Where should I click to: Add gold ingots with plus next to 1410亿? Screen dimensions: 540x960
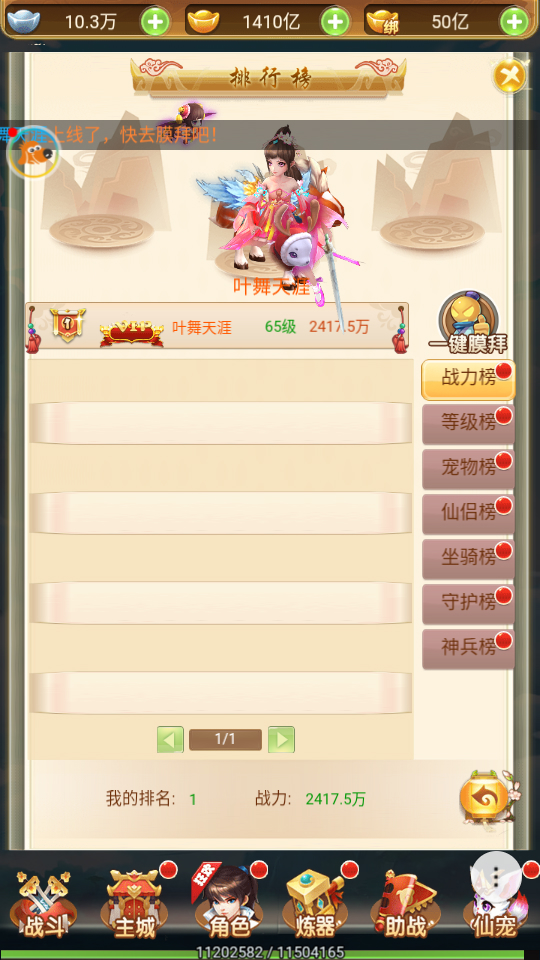pyautogui.click(x=336, y=23)
